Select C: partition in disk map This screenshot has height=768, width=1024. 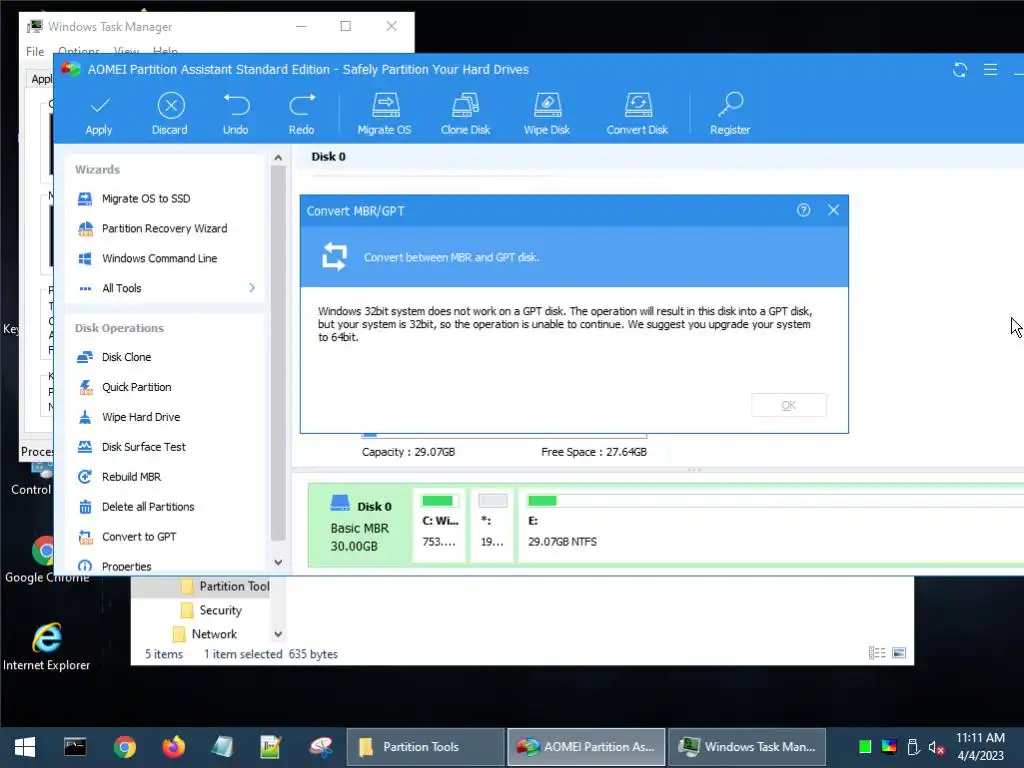[x=440, y=525]
